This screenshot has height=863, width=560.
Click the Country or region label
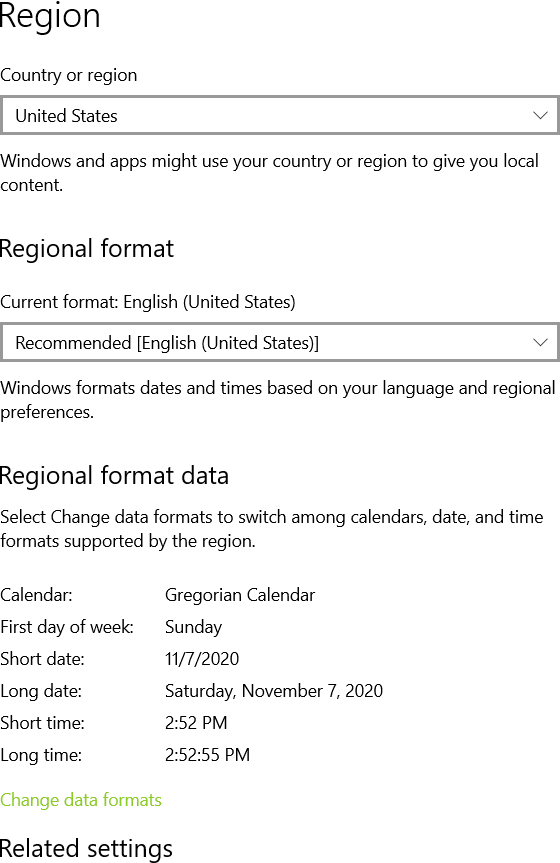69,75
